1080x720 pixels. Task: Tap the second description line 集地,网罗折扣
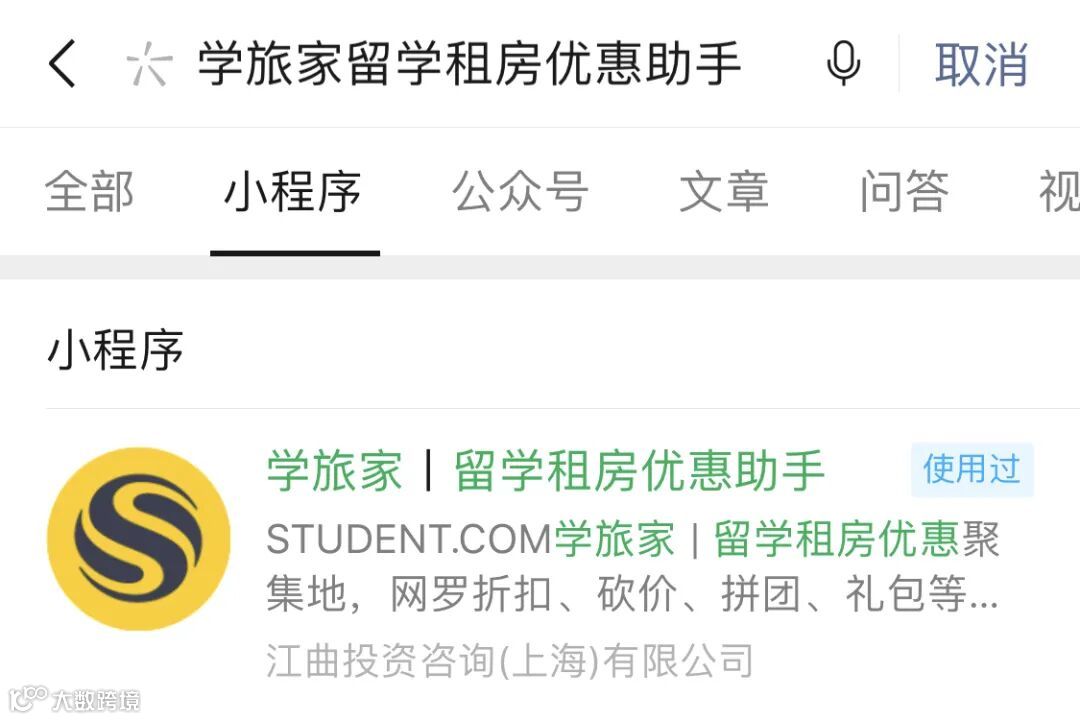coord(632,594)
